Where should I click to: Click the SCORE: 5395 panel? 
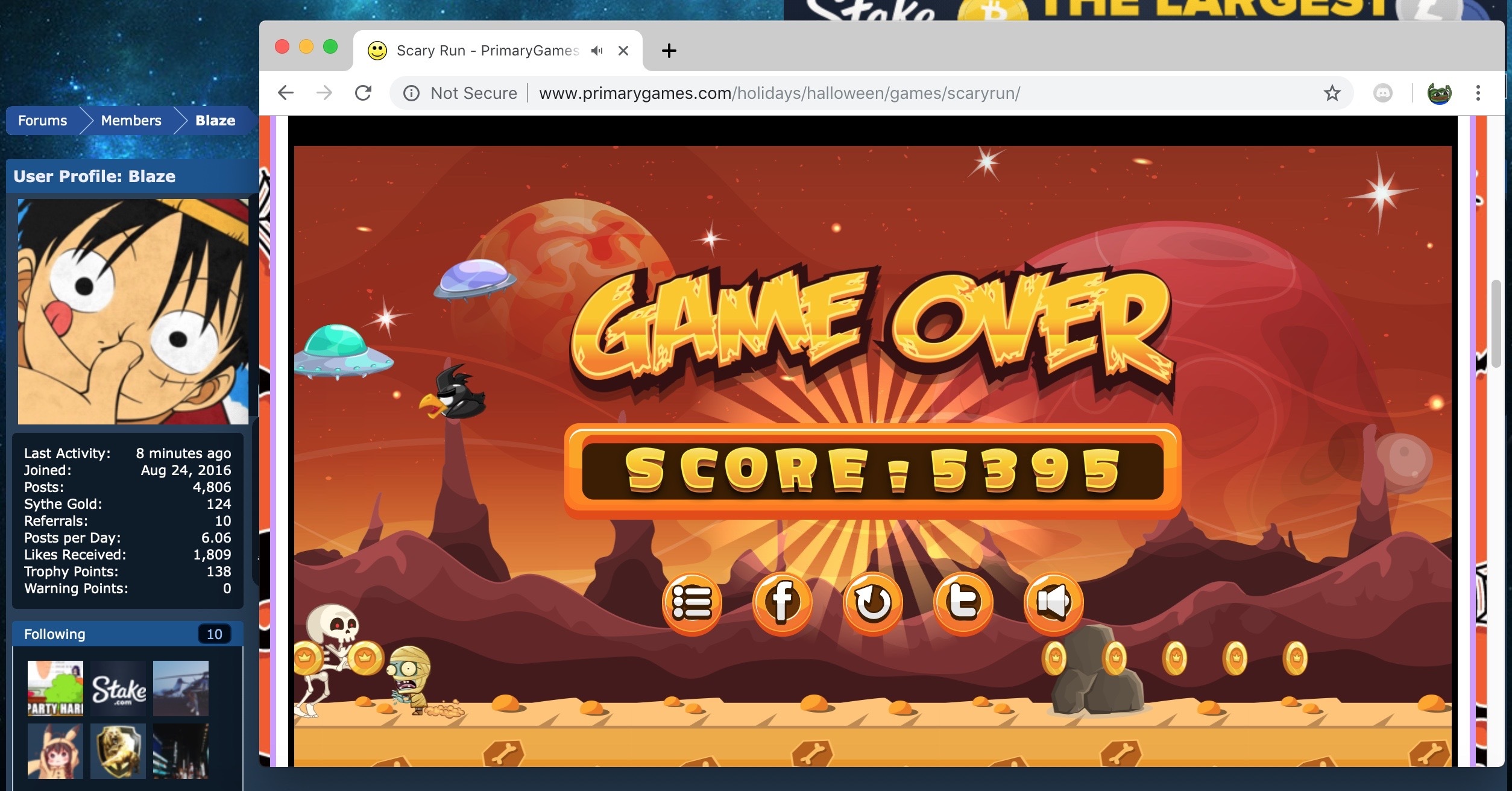(873, 470)
